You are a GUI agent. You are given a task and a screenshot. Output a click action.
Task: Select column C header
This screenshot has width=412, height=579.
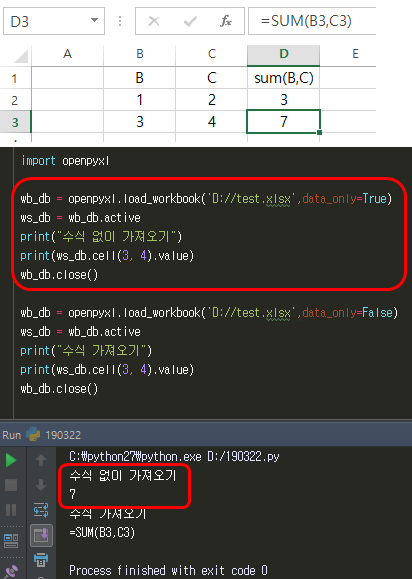[x=212, y=54]
